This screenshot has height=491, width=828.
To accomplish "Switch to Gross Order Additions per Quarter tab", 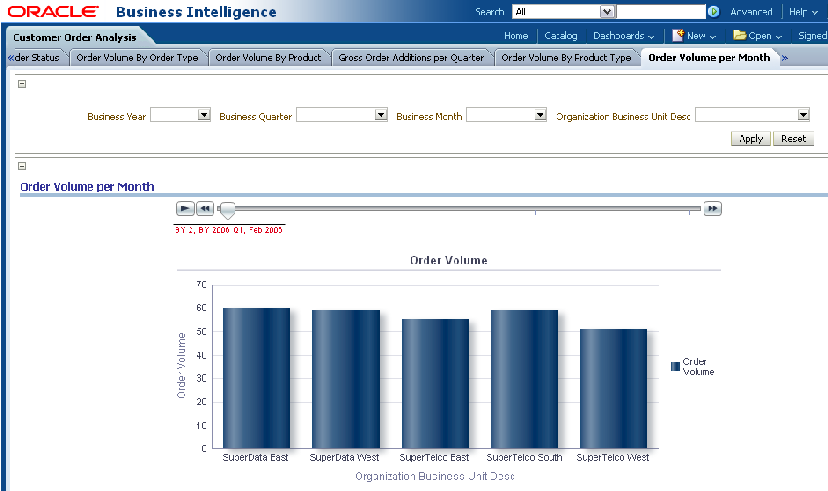I will pyautogui.click(x=411, y=58).
